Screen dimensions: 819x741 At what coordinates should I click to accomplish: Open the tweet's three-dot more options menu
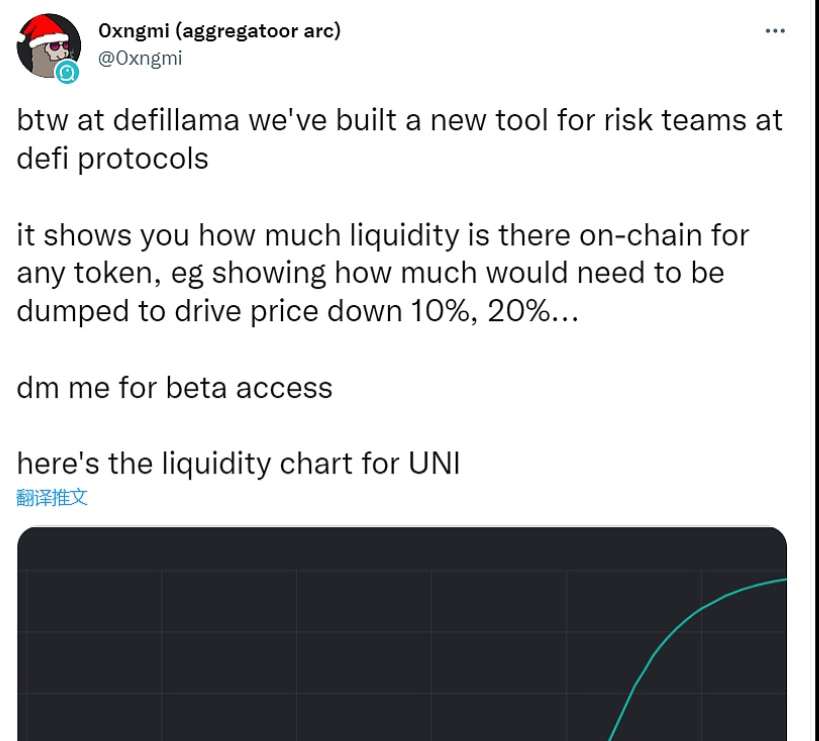774,31
